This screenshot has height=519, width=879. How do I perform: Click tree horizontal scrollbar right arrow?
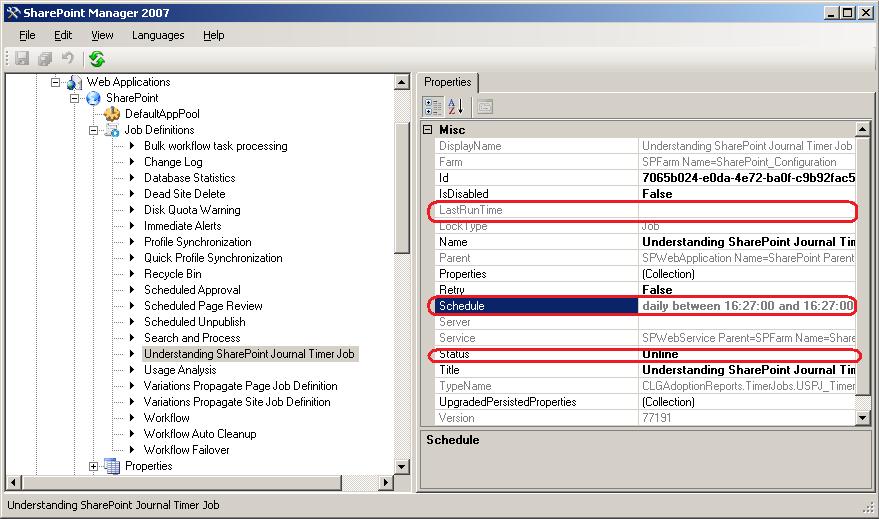pos(385,483)
